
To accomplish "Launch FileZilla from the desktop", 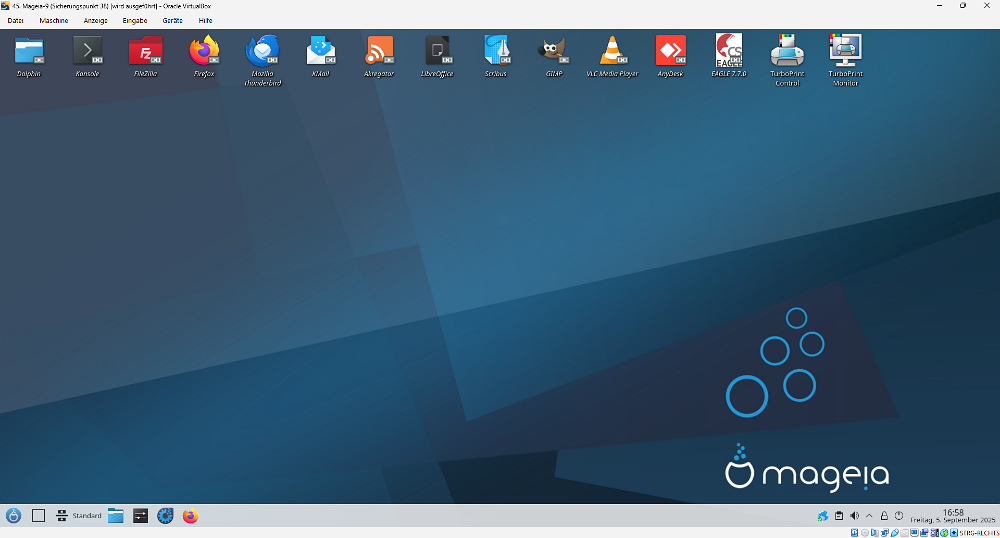I will 146,51.
